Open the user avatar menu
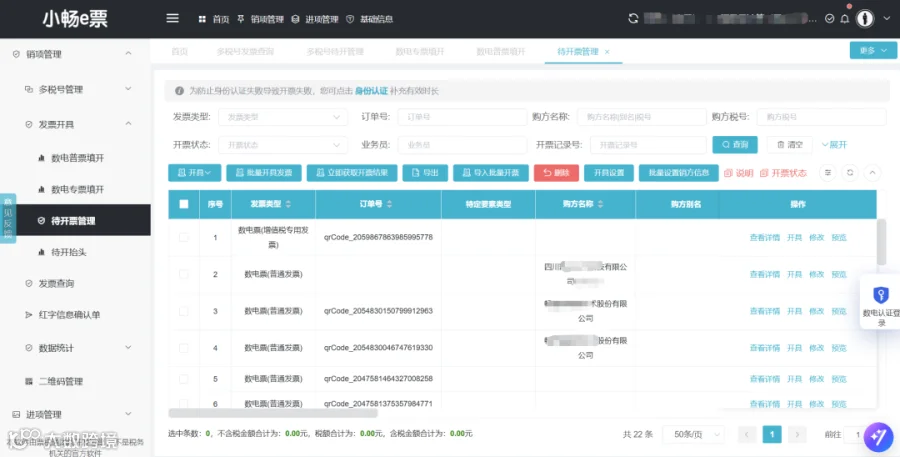The width and height of the screenshot is (900, 457). (x=864, y=19)
